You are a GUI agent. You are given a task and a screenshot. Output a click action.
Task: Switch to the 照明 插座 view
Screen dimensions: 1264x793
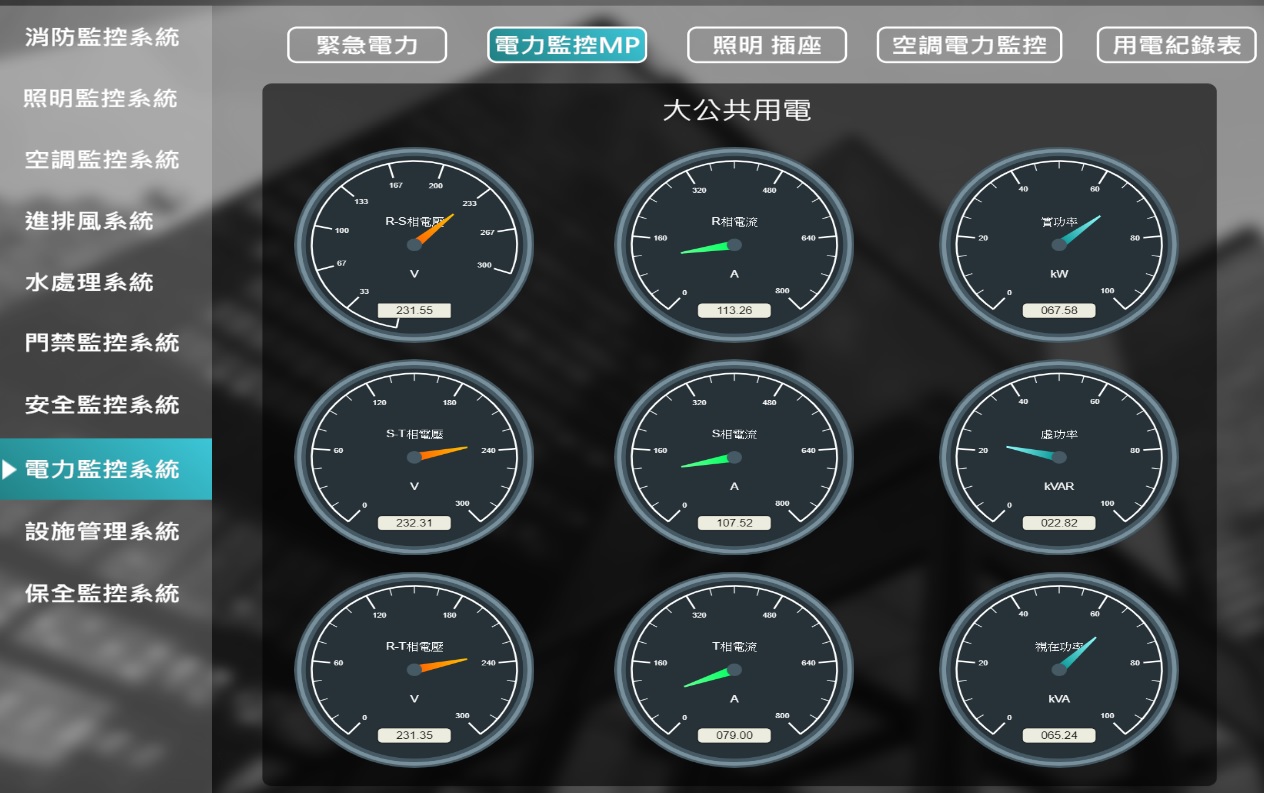pos(766,44)
